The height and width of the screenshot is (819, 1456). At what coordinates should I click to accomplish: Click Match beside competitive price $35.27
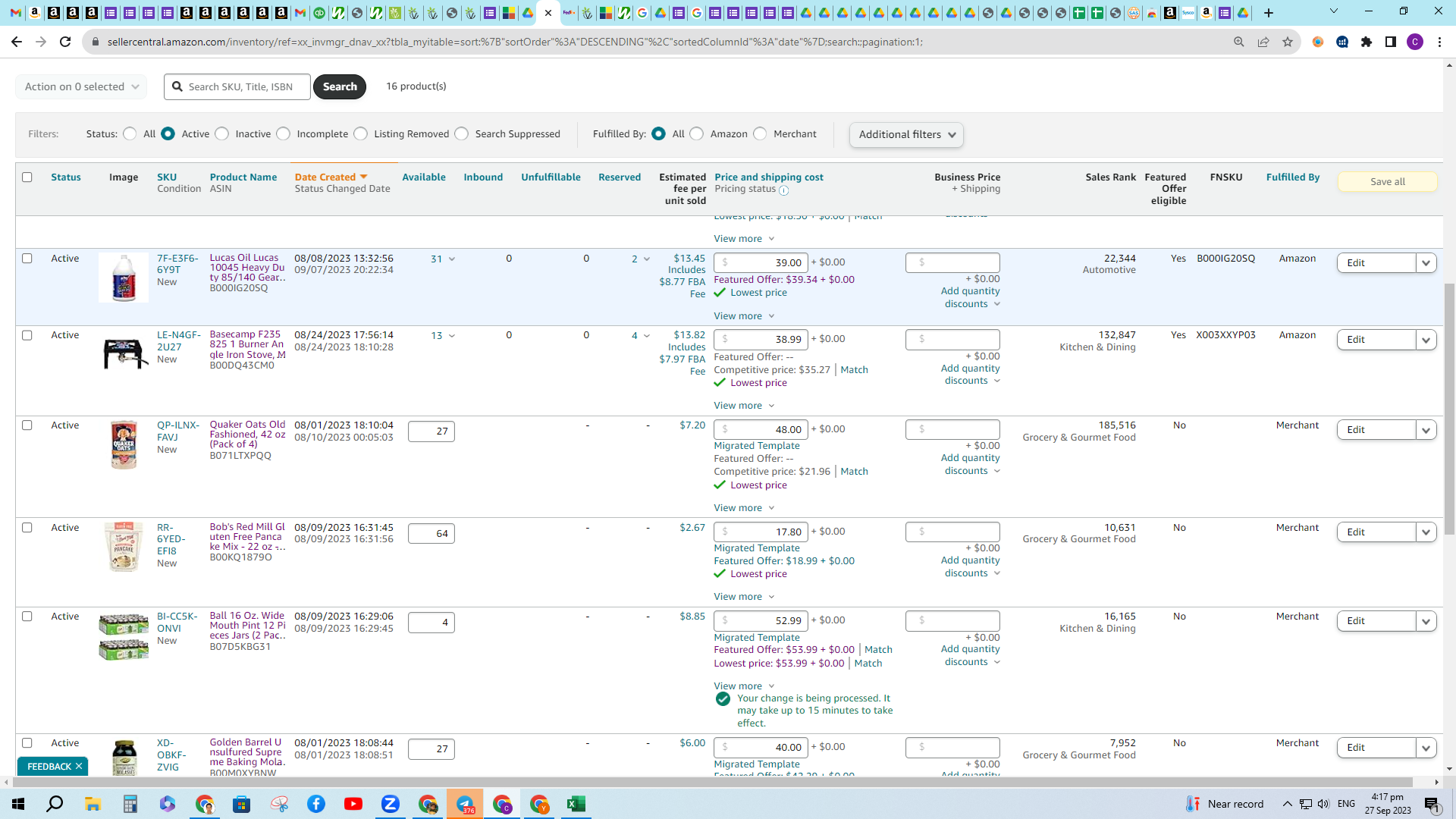tap(855, 370)
